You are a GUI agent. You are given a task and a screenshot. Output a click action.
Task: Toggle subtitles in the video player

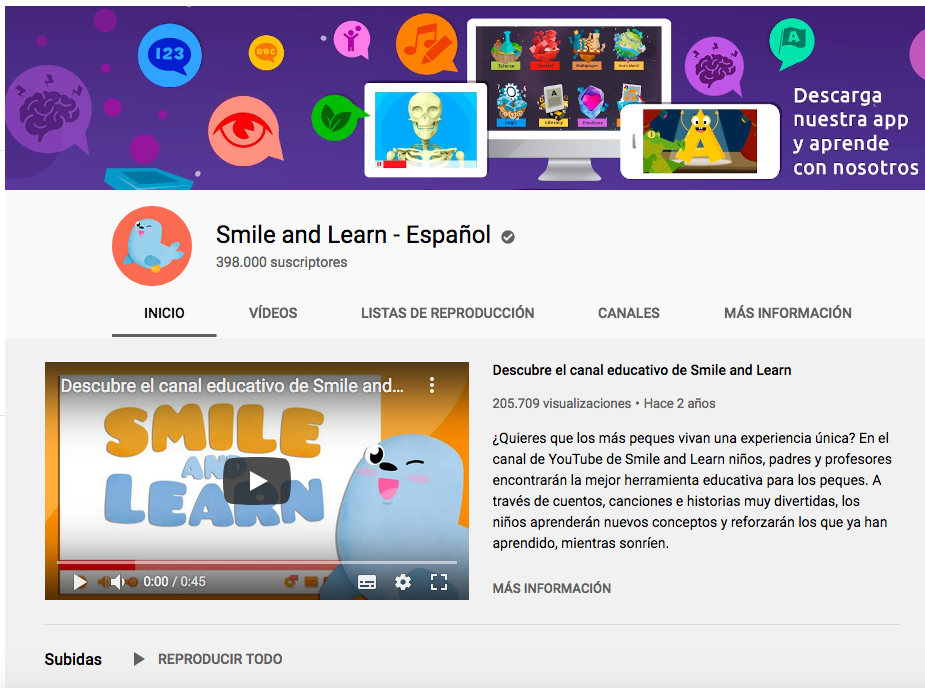(x=367, y=582)
